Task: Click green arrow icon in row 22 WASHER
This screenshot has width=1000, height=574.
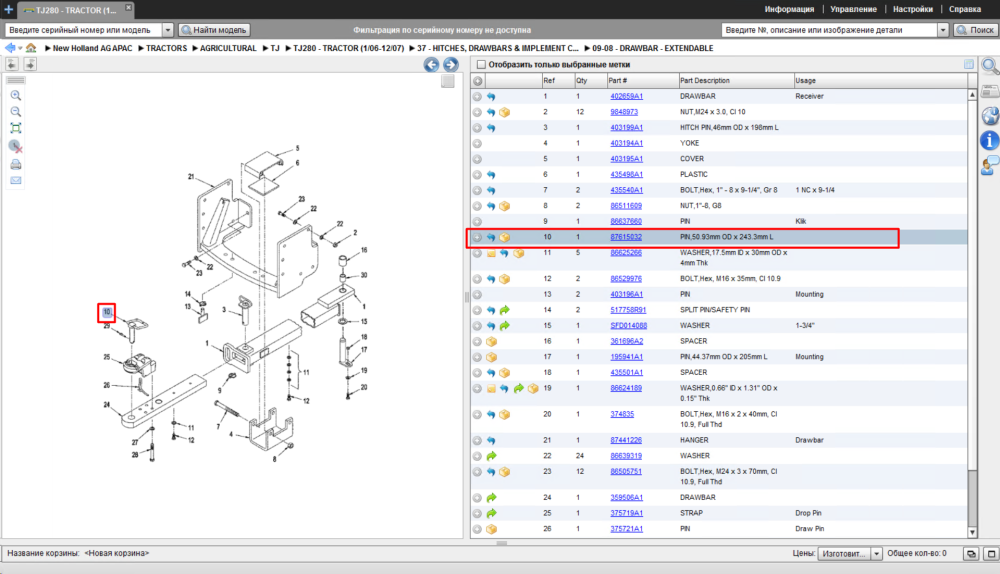Action: [x=491, y=456]
